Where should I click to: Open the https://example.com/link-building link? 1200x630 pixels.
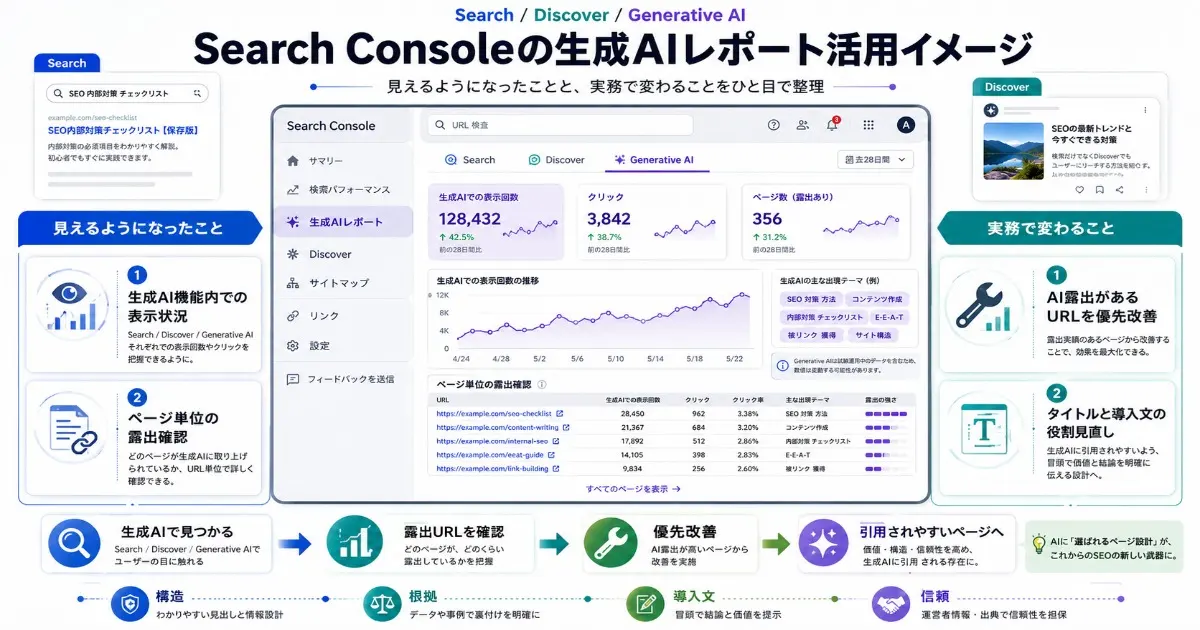pyautogui.click(x=492, y=468)
